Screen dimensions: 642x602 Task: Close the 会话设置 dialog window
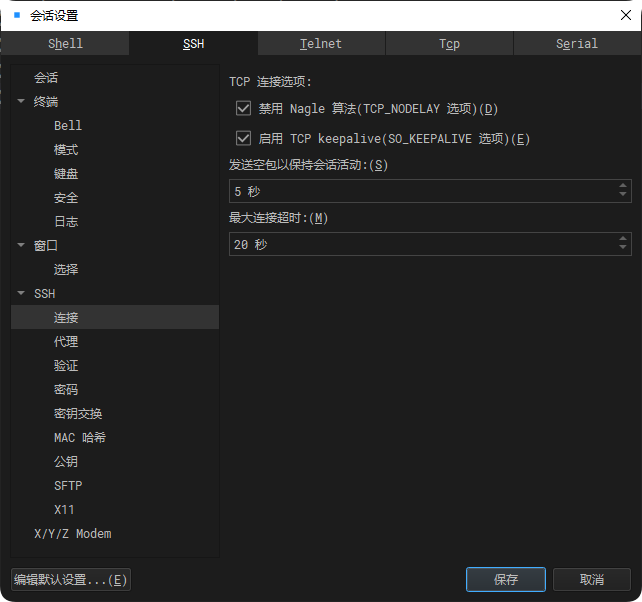(625, 15)
